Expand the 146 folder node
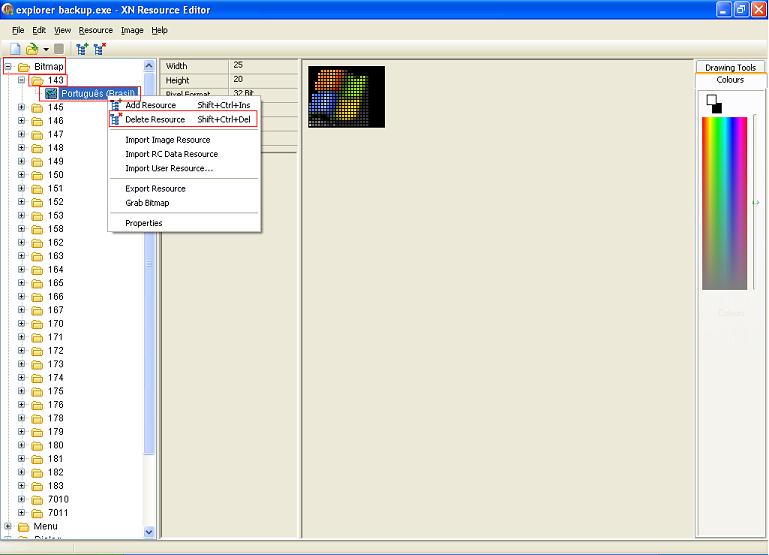The height and width of the screenshot is (555, 769). click(x=21, y=121)
